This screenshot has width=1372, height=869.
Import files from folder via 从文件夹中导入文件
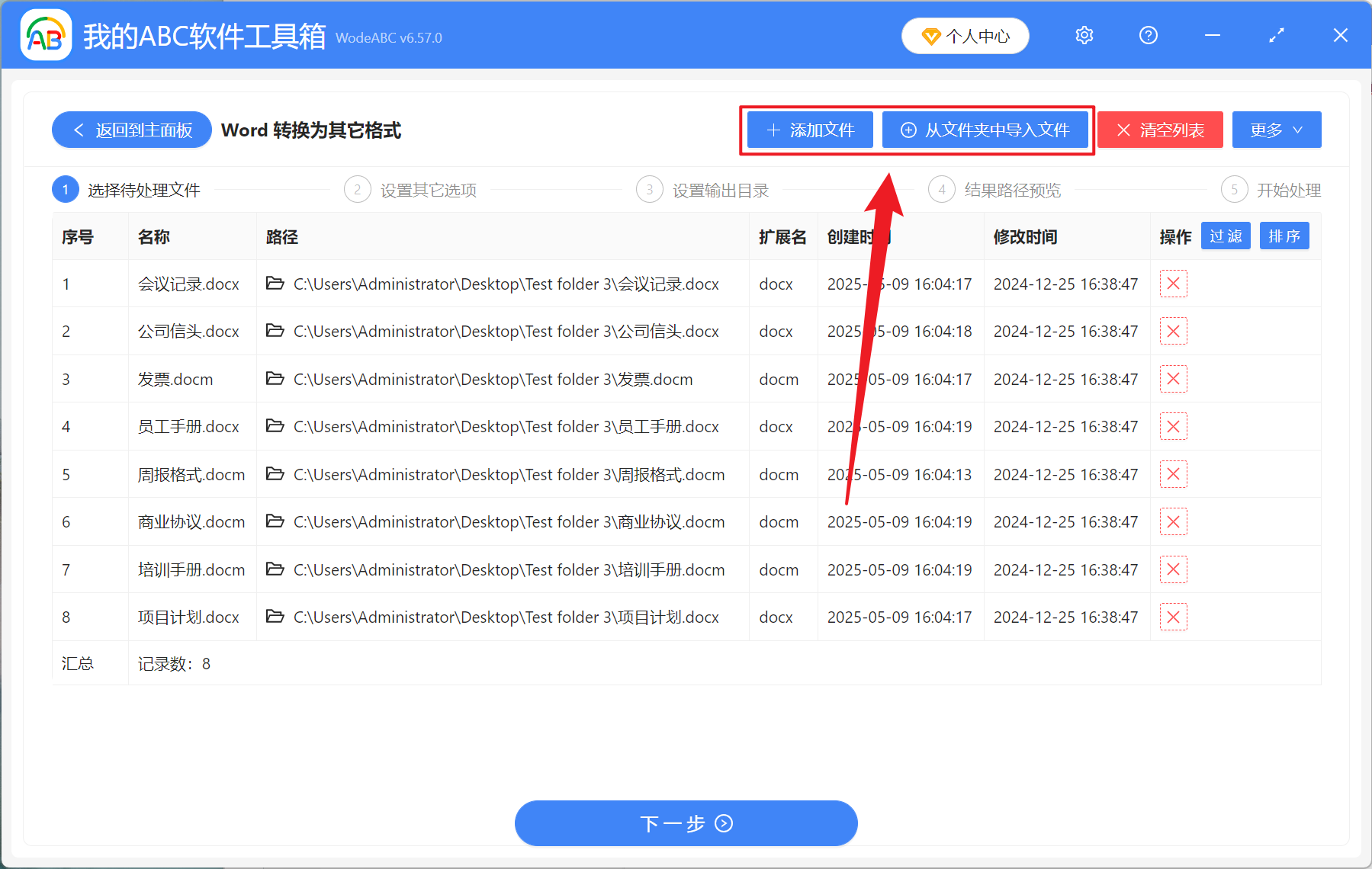coord(985,130)
